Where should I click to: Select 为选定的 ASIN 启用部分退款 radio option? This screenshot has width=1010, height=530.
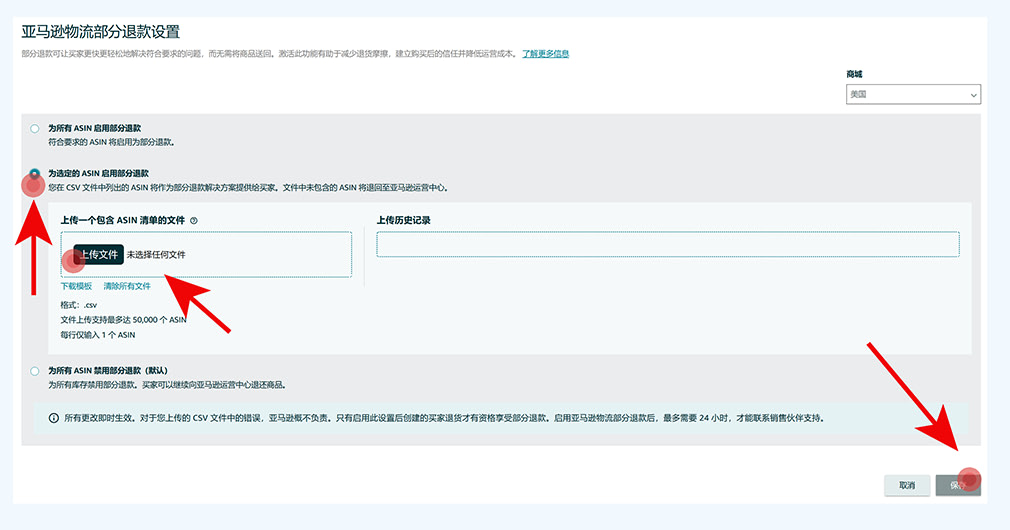tap(35, 173)
